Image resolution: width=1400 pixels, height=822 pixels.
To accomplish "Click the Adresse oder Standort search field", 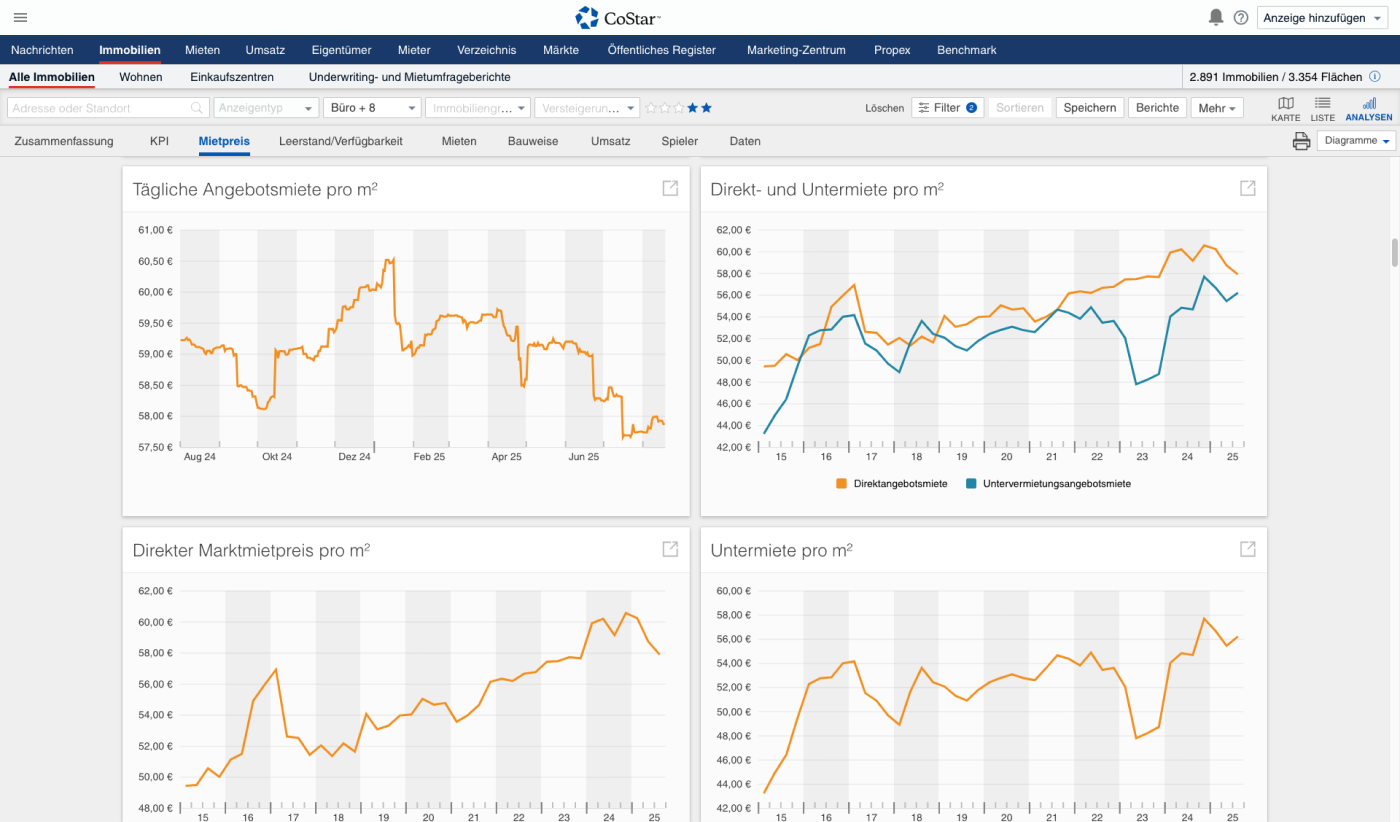I will tap(100, 108).
